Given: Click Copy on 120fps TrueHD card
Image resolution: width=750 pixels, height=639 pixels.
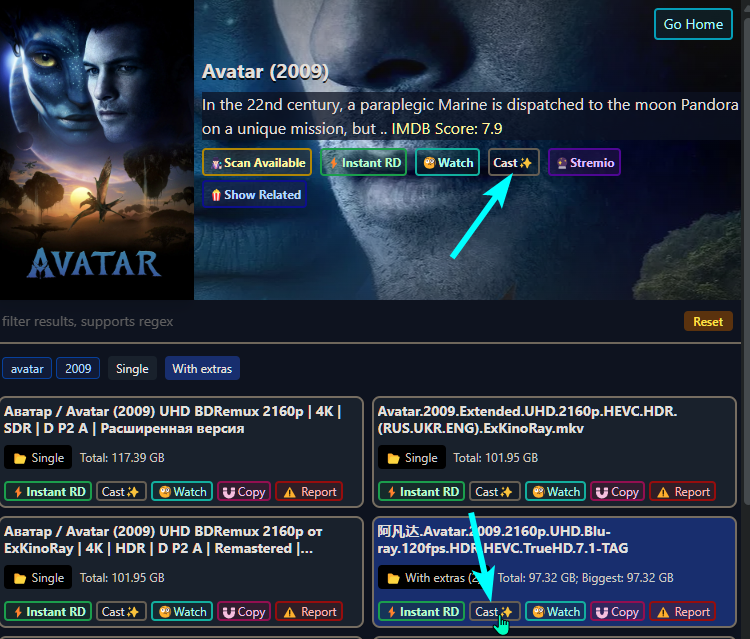Looking at the screenshot, I should (618, 611).
